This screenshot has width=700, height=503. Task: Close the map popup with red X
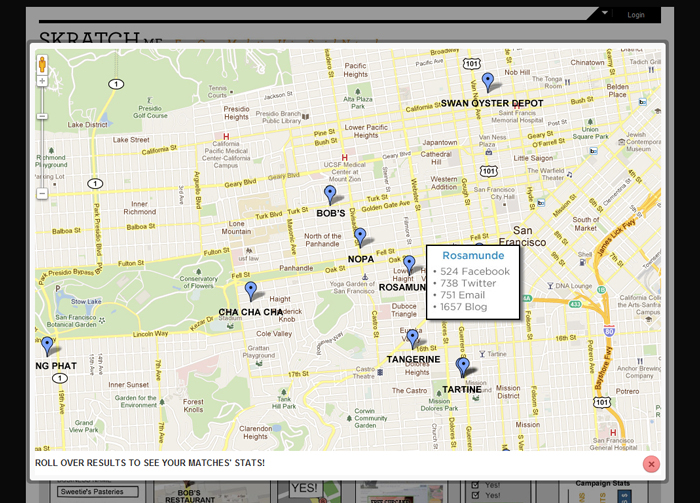651,464
